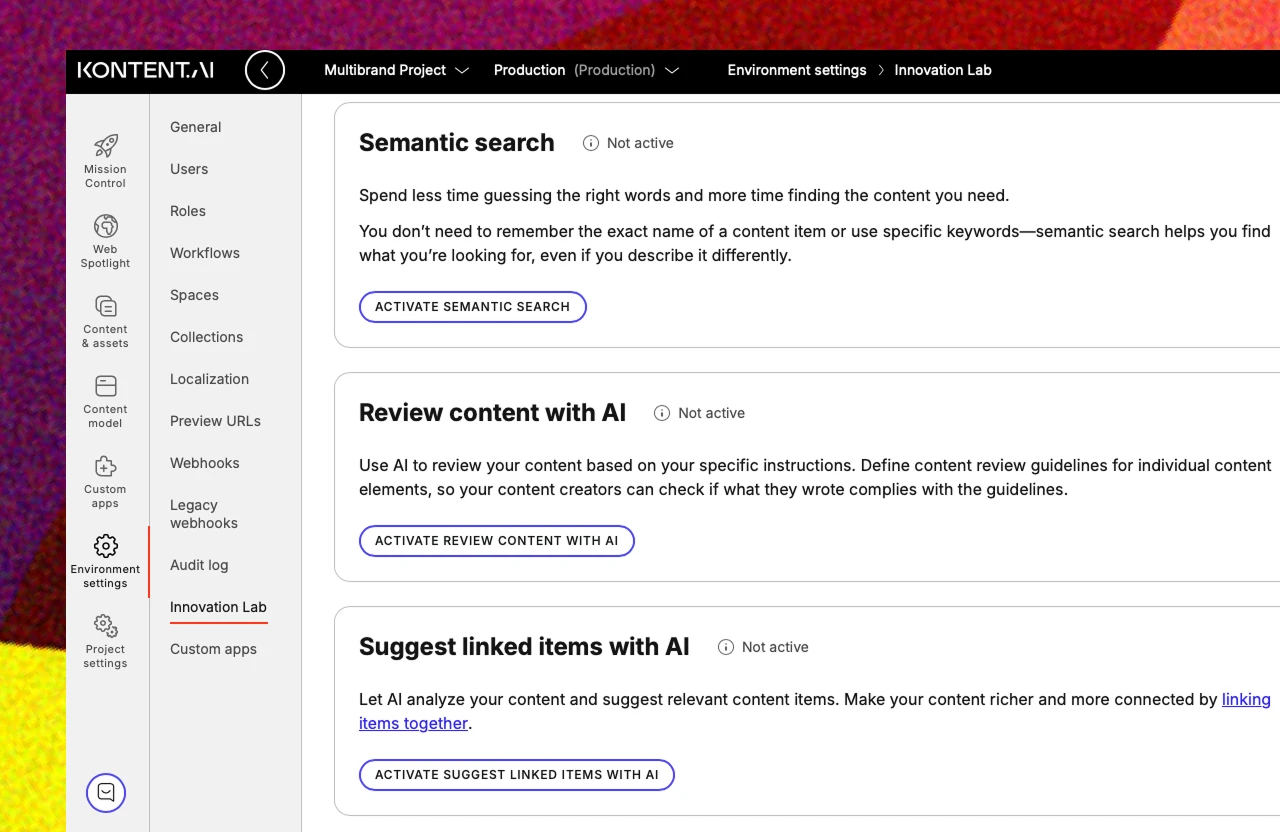Open Custom apps sidebar icon
Screen dimensions: 1280x832
click(105, 467)
